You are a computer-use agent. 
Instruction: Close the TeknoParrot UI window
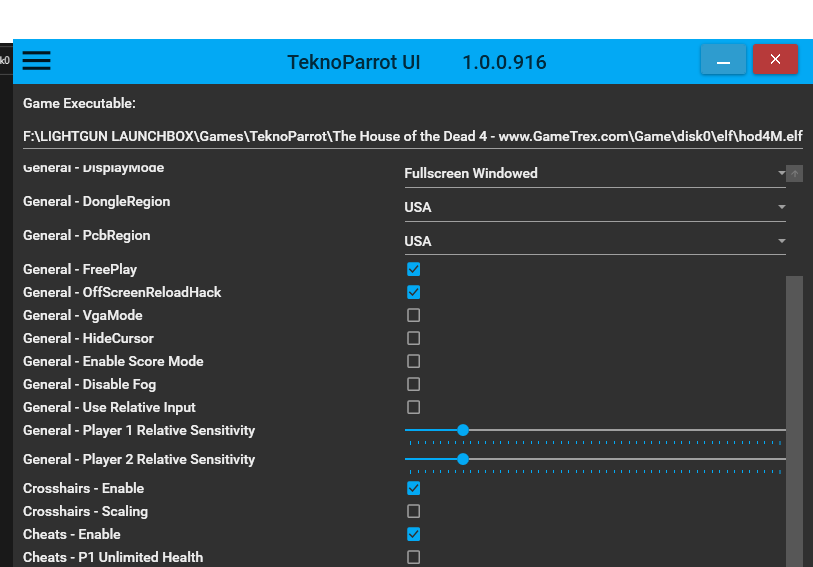click(x=775, y=61)
